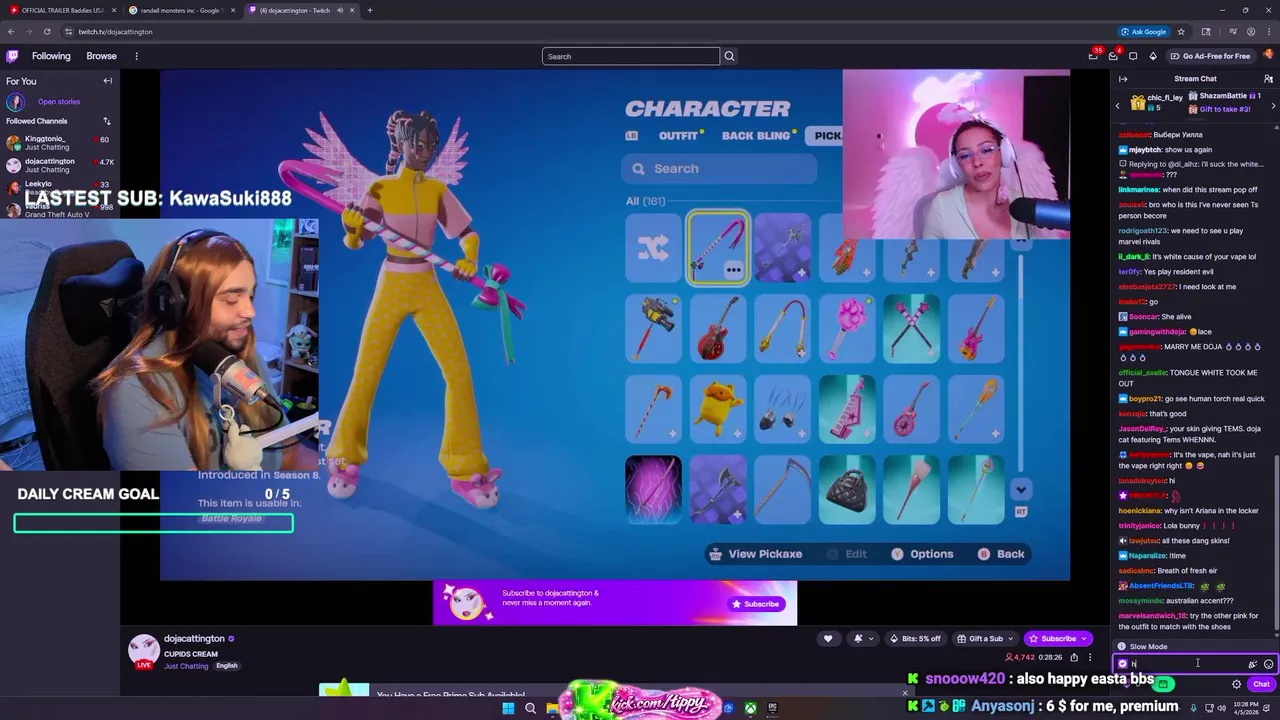Open the Twitch home logo
The image size is (1280, 720).
point(12,56)
